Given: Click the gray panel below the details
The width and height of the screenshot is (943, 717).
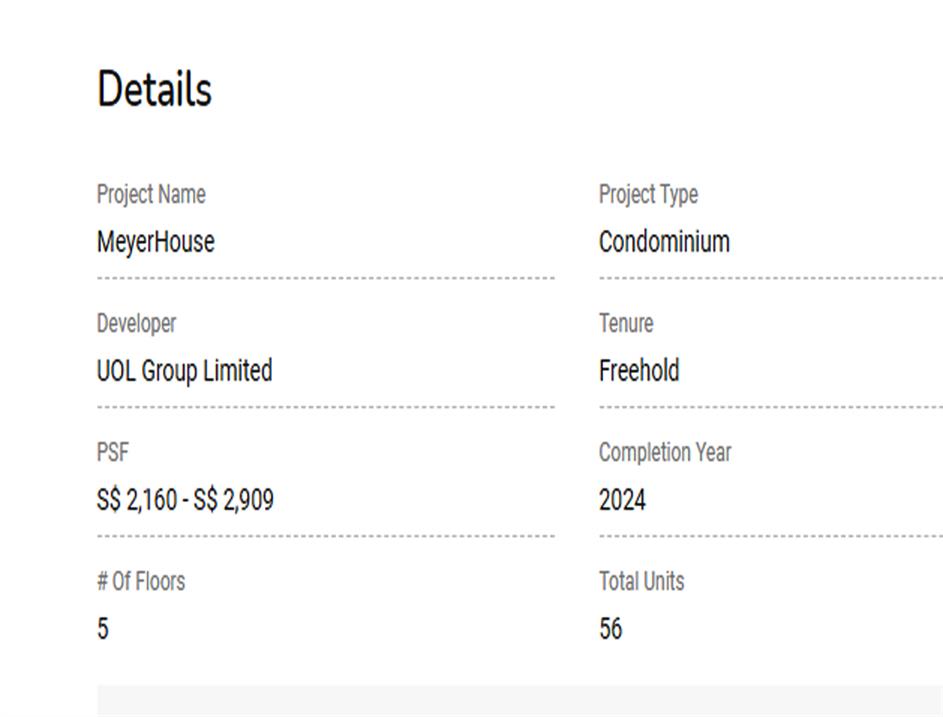Looking at the screenshot, I should pos(520,701).
